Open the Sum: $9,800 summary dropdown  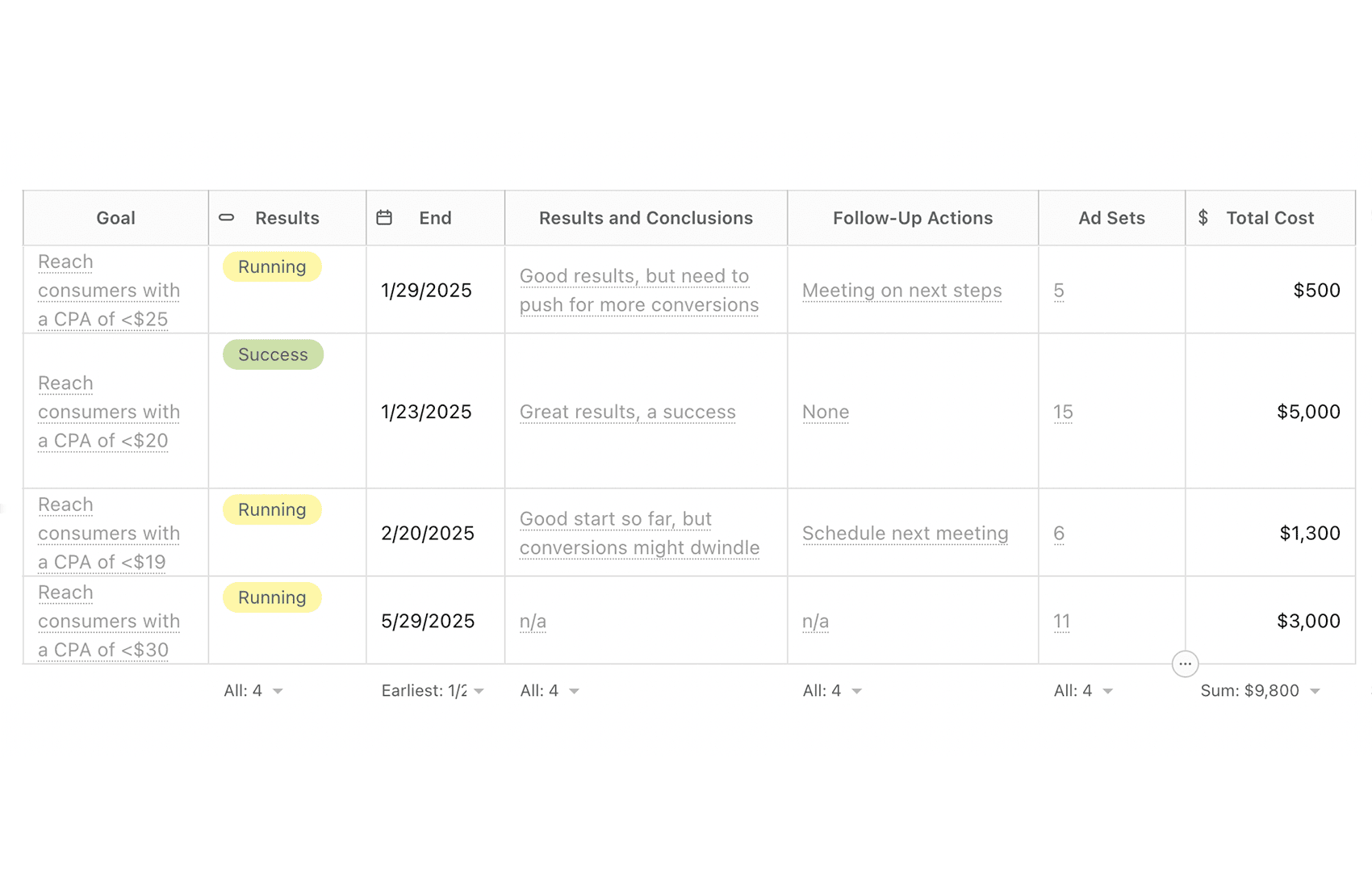[1260, 691]
